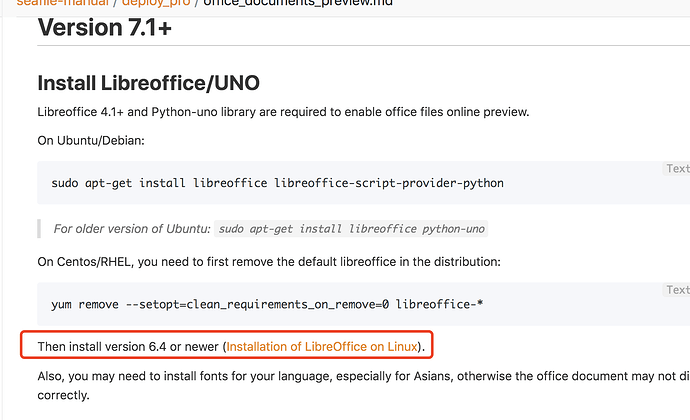Click the 'For older version of Ubuntu:' note
690x420 pixels.
tap(132, 229)
